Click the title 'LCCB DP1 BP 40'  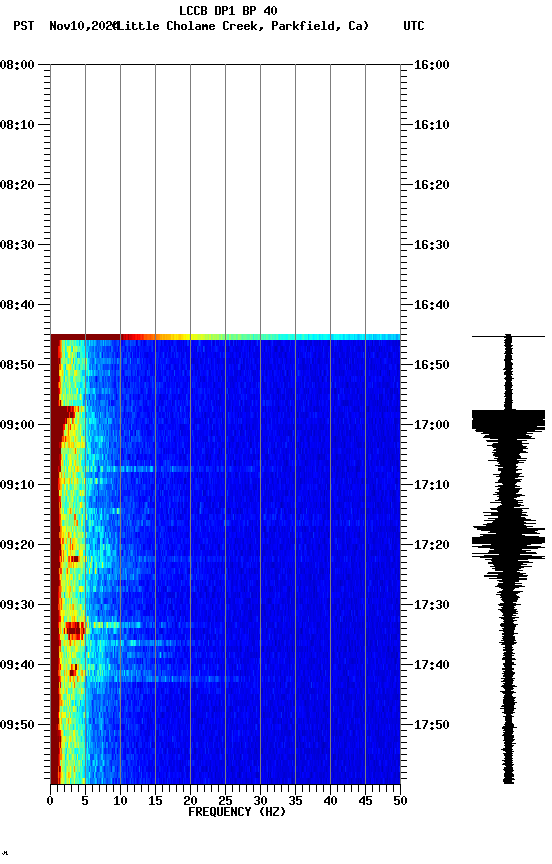(228, 10)
